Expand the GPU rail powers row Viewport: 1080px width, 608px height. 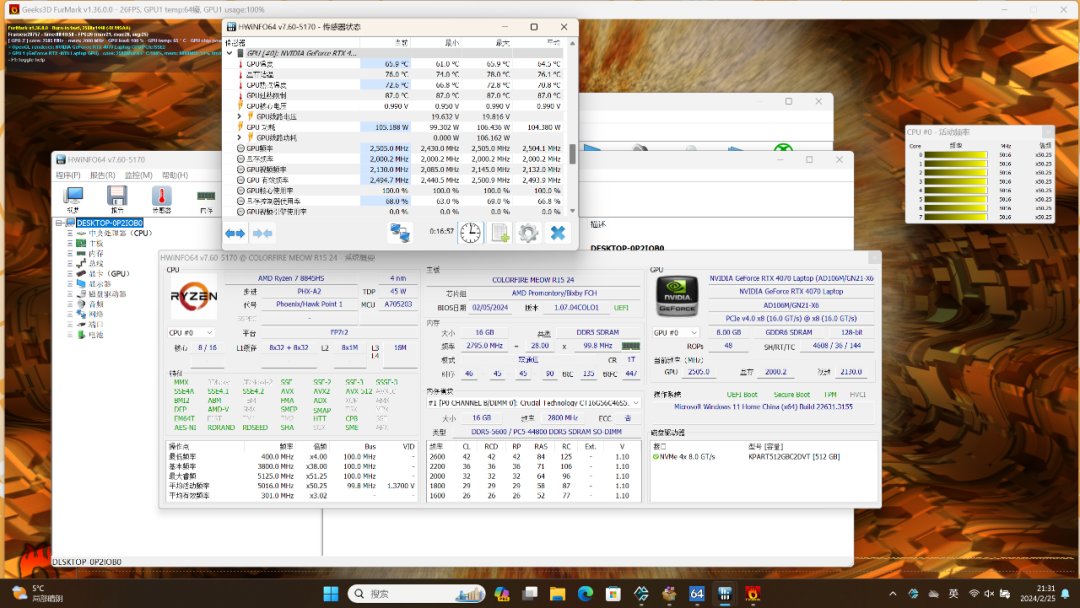click(240, 138)
